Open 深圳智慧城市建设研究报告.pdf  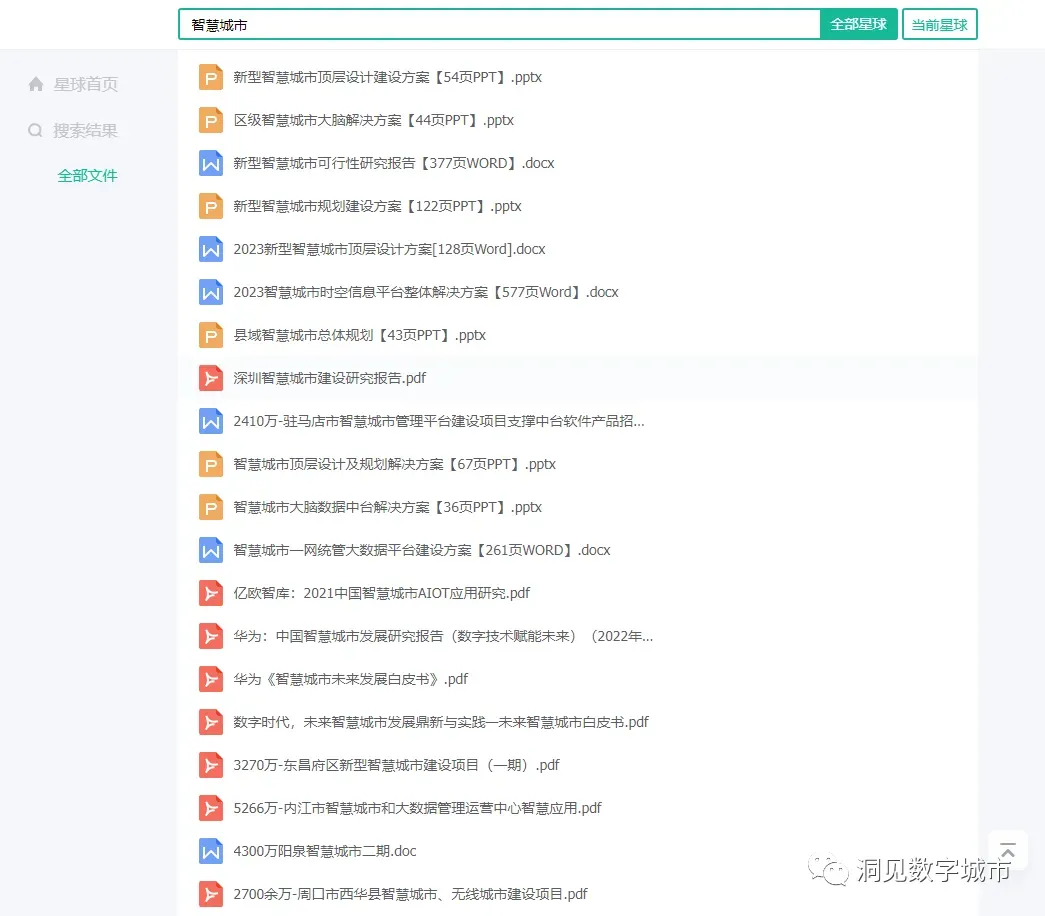[329, 378]
